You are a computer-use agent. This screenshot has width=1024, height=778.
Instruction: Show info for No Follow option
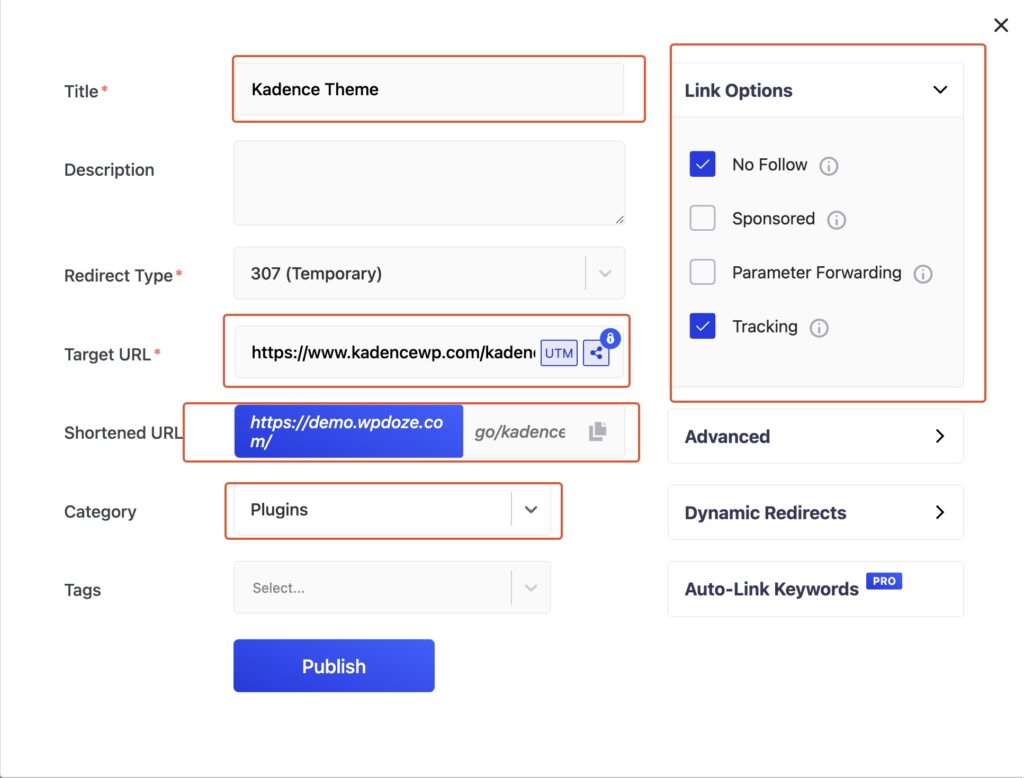[829, 166]
